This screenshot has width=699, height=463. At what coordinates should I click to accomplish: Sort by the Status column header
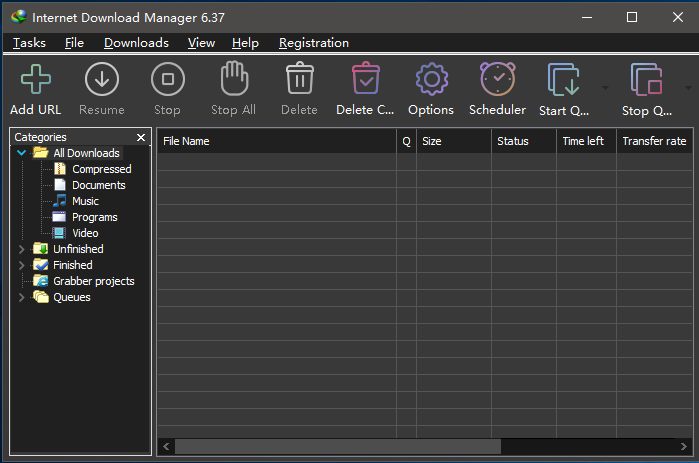coord(524,141)
